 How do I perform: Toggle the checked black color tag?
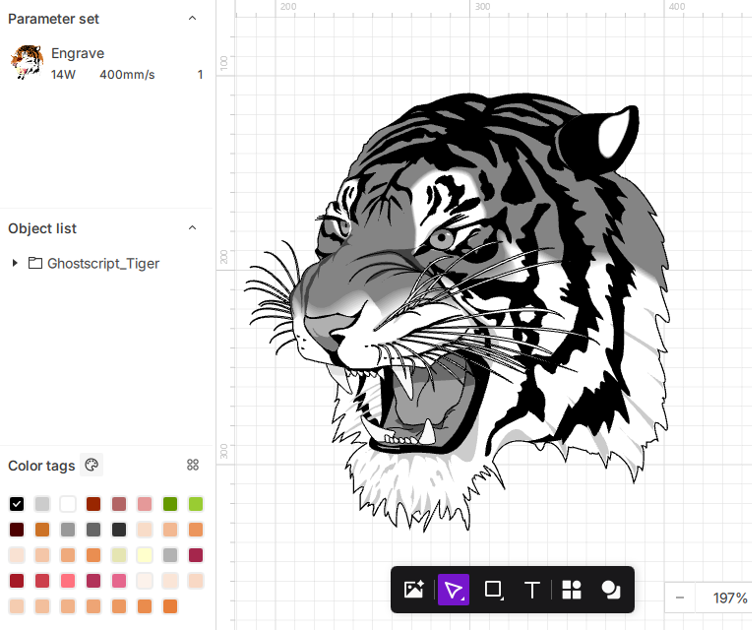tap(16, 504)
